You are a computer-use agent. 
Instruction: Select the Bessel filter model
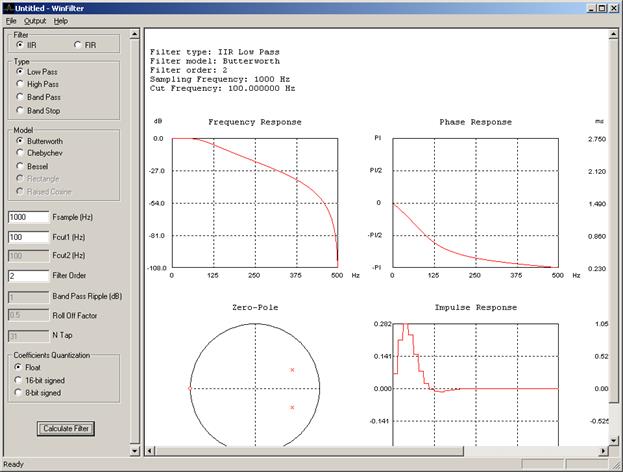tap(19, 166)
